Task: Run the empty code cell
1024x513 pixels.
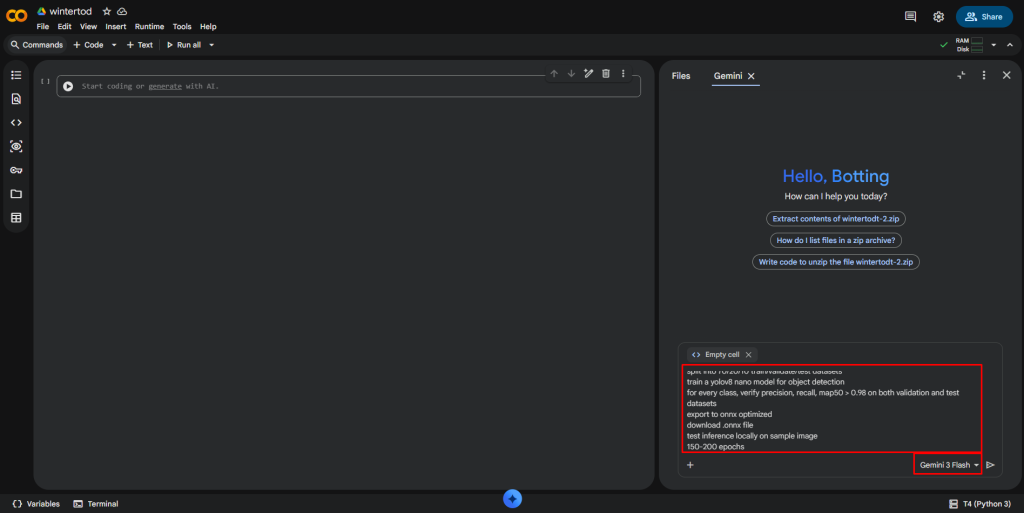Action: pos(68,86)
